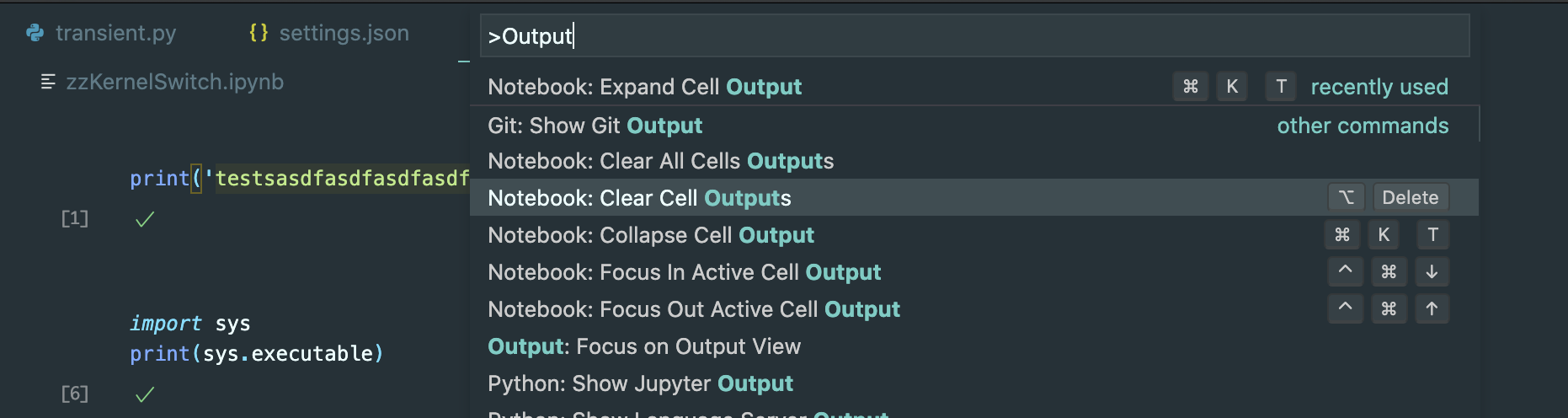Viewport: 1568px width, 418px height.
Task: Click the braces icon on settings.json tab
Action: point(259,33)
